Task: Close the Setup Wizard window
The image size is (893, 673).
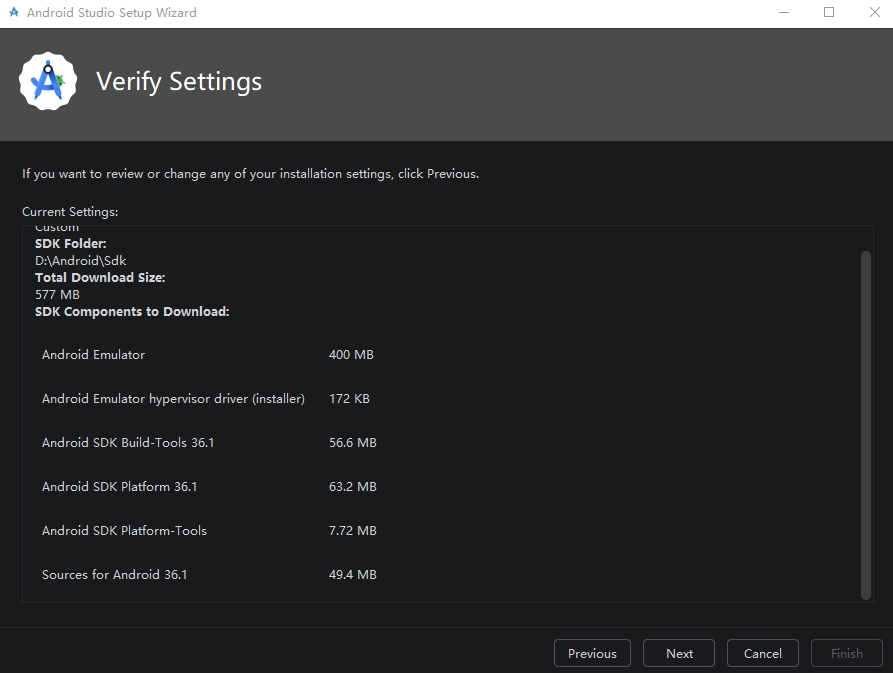Action: pyautogui.click(x=874, y=12)
